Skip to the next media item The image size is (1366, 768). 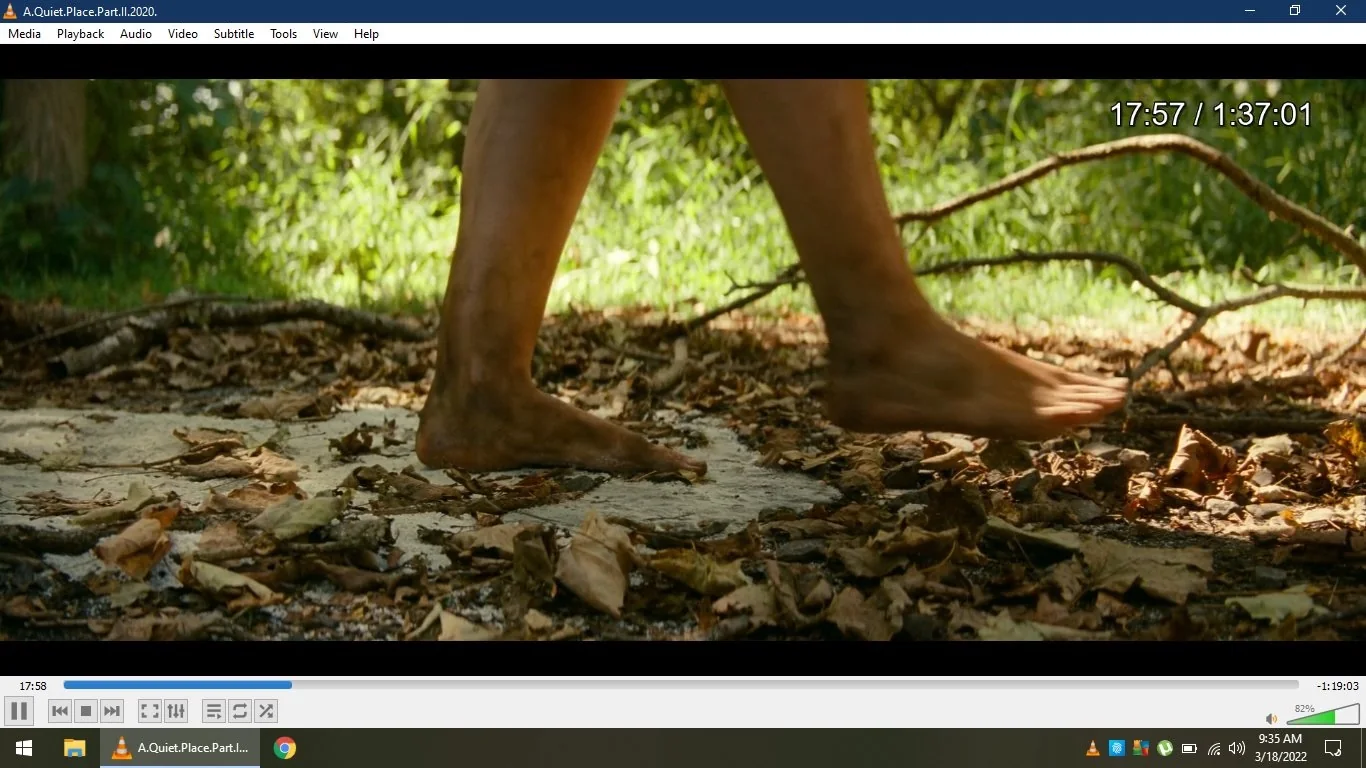[x=112, y=711]
